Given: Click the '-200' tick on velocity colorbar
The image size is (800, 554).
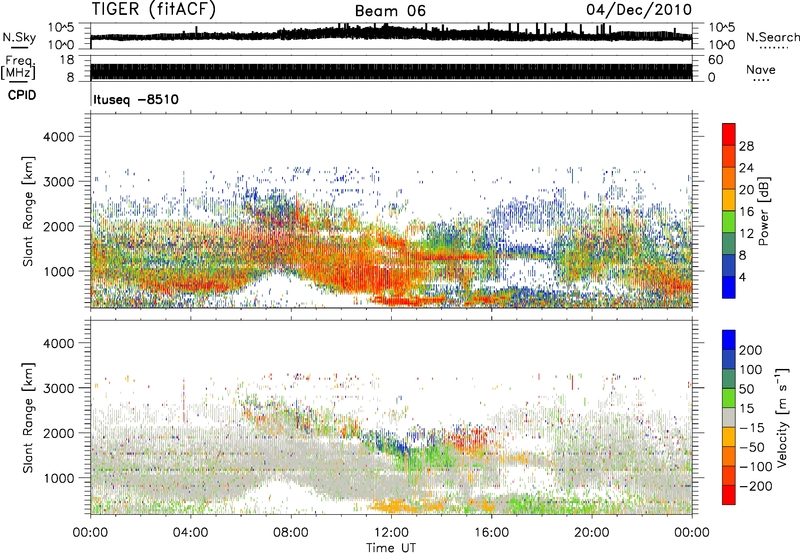Looking at the screenshot, I should (x=755, y=486).
